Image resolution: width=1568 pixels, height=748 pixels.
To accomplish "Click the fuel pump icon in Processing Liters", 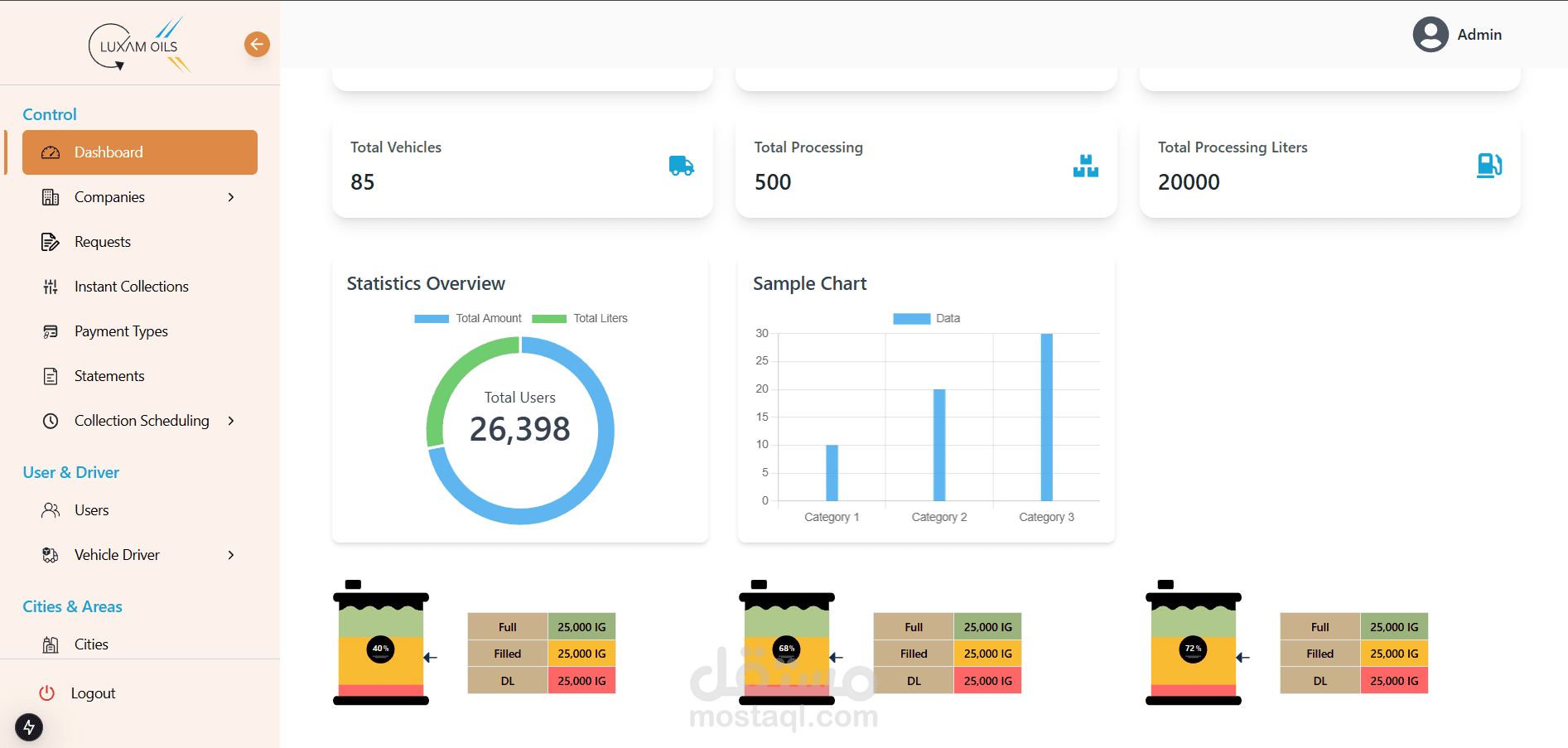I will [x=1489, y=166].
